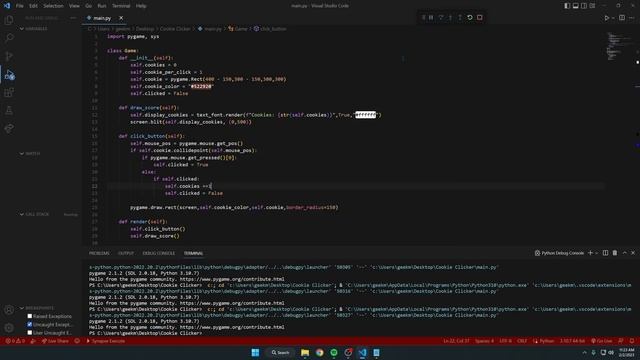
Task: Toggle the bottom panel layout icon
Action: tap(576, 6)
